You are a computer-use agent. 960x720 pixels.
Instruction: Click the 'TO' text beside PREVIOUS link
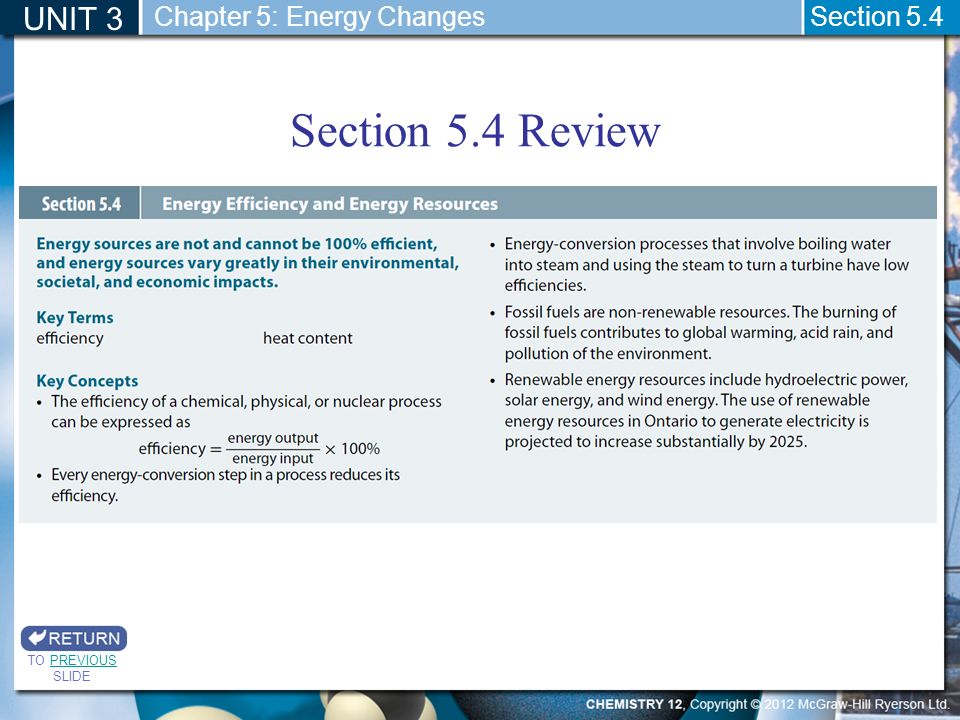36,660
